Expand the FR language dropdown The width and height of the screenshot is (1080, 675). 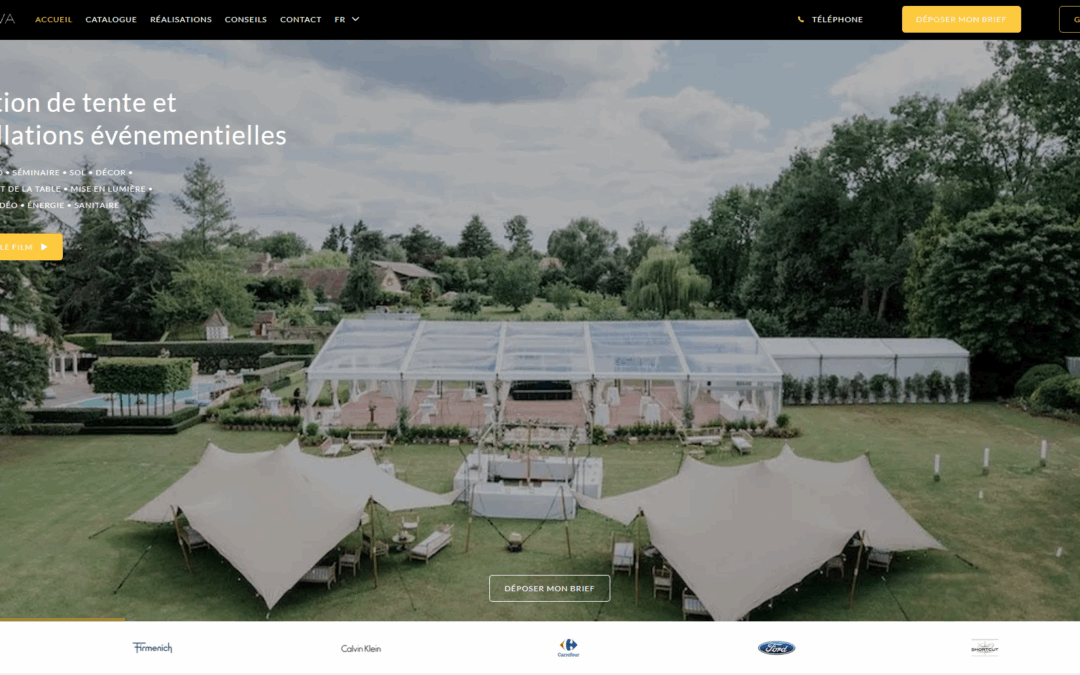click(346, 19)
